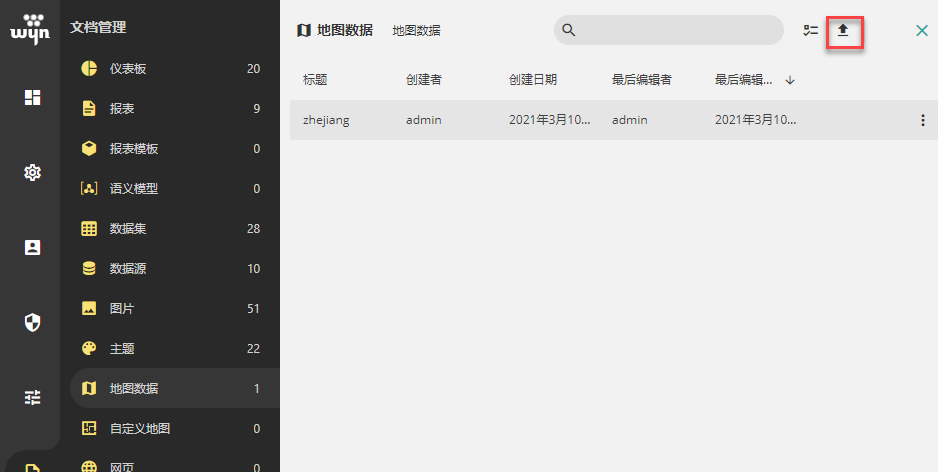
Task: Click the count 22 beside 主题
Action: [x=254, y=348]
